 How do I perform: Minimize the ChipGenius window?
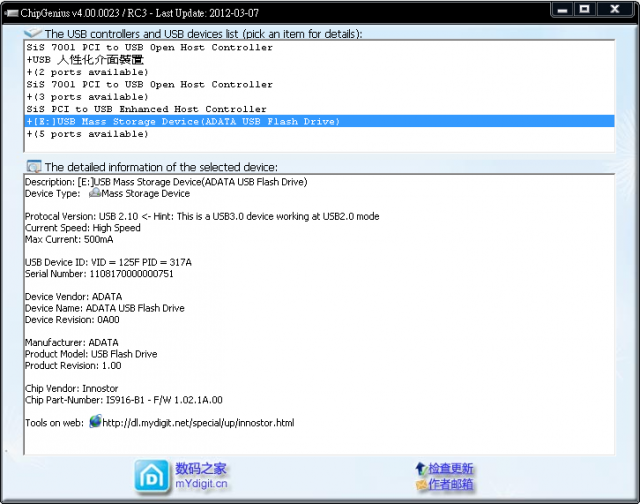click(562, 10)
